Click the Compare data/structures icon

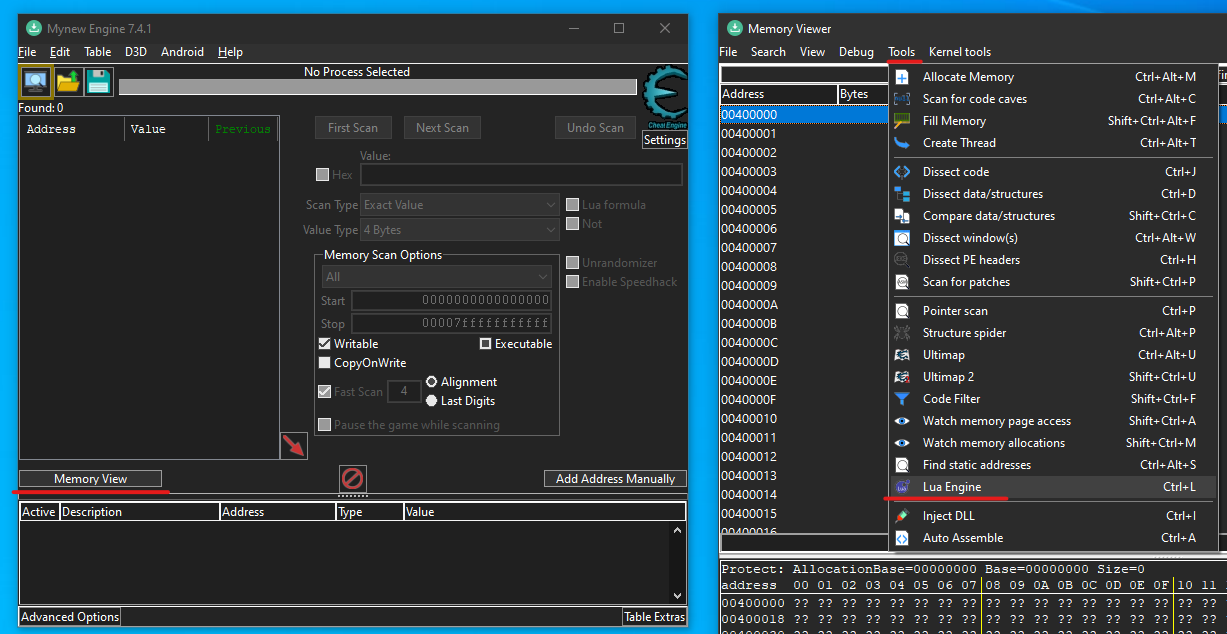(x=902, y=216)
